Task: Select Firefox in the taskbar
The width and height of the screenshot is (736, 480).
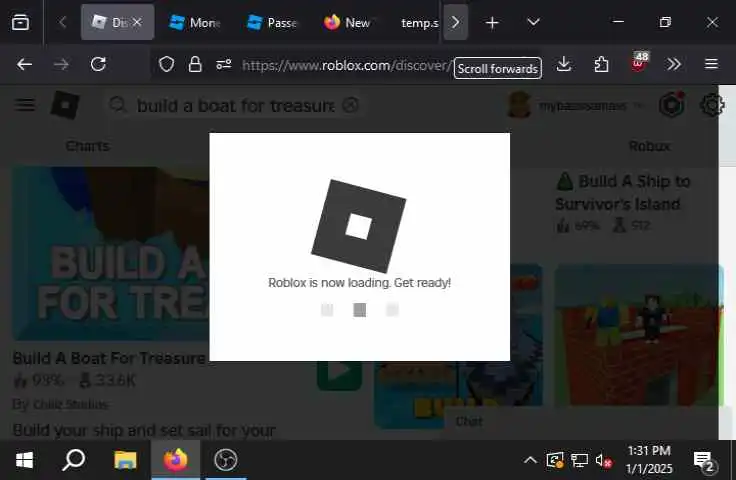Action: (176, 460)
